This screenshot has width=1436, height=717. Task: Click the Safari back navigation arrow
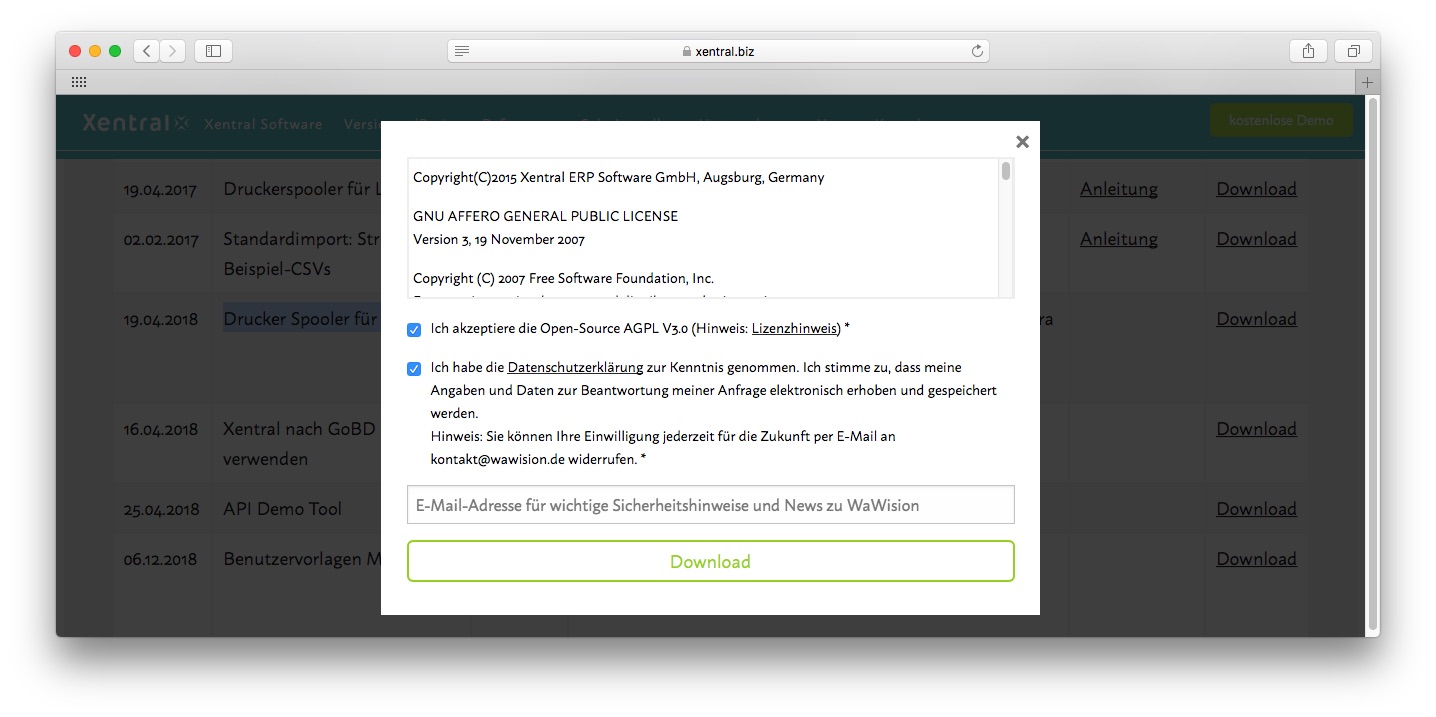pyautogui.click(x=147, y=51)
